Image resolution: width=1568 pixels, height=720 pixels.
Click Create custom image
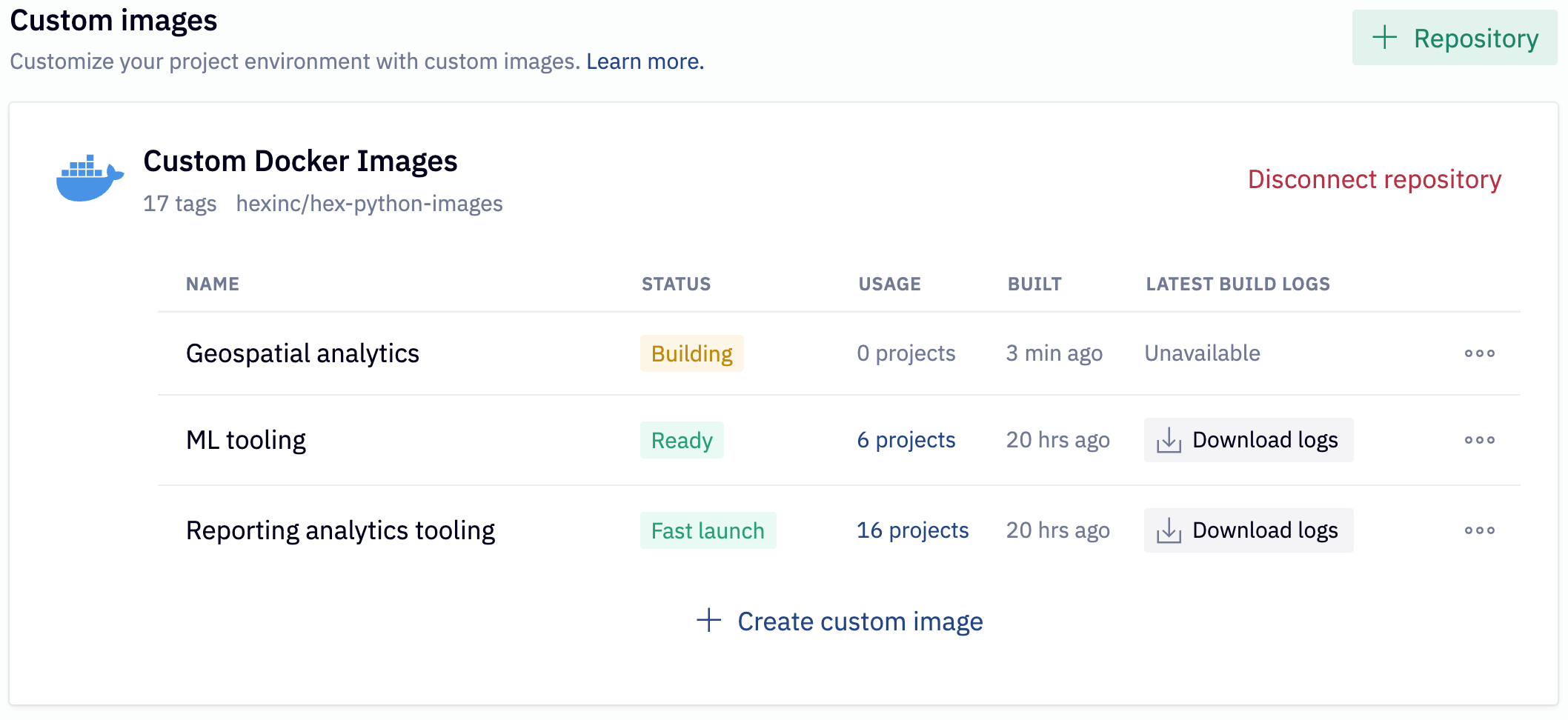(x=860, y=621)
